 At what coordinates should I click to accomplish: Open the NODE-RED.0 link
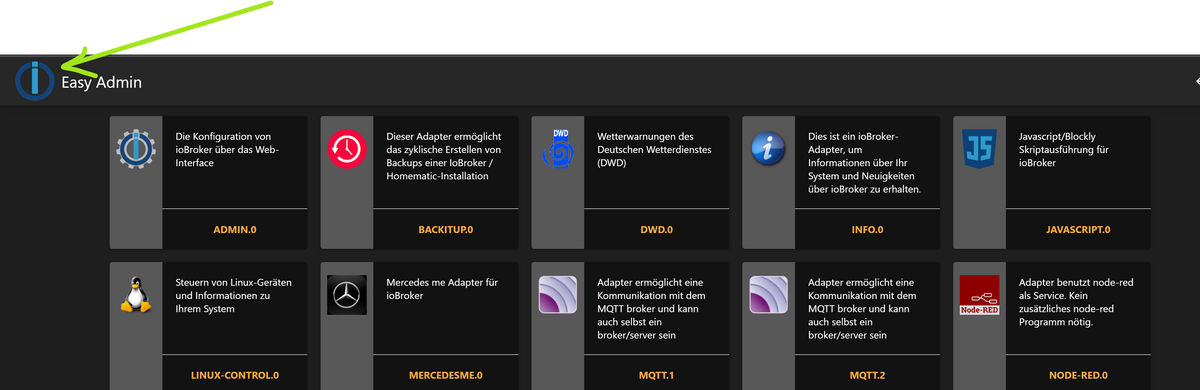[x=1079, y=376]
